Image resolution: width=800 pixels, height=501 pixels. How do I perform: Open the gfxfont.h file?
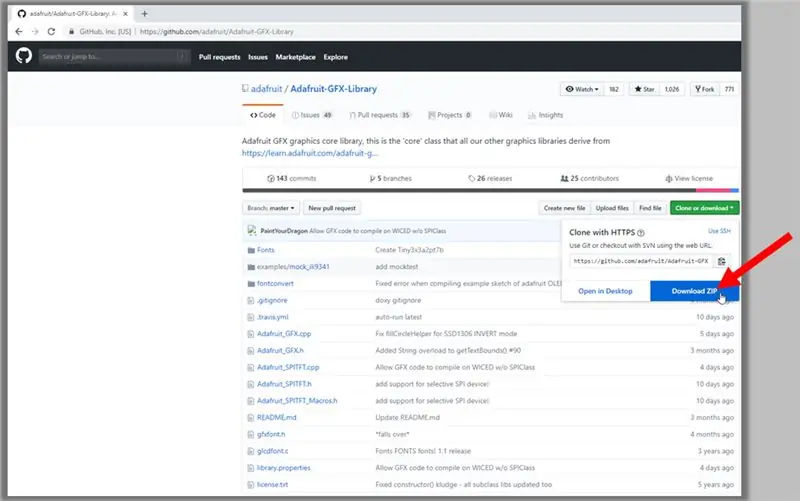[x=271, y=435]
